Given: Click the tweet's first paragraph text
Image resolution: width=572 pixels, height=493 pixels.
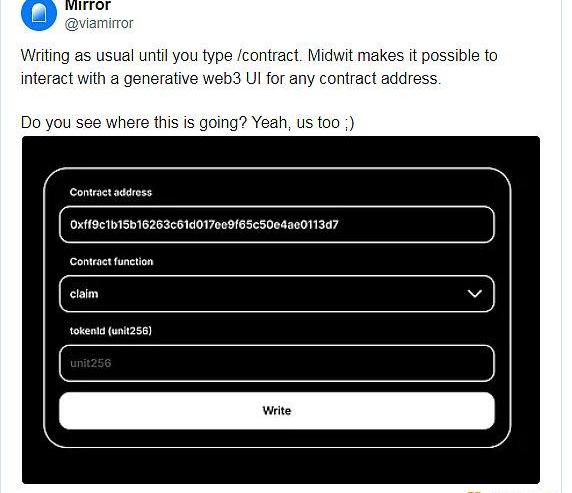Looking at the screenshot, I should pos(259,67).
